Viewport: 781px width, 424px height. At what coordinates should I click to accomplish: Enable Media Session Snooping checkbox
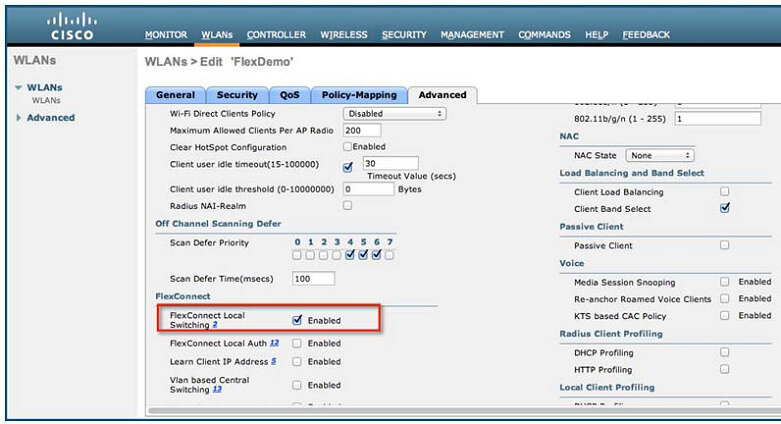pyautogui.click(x=724, y=282)
